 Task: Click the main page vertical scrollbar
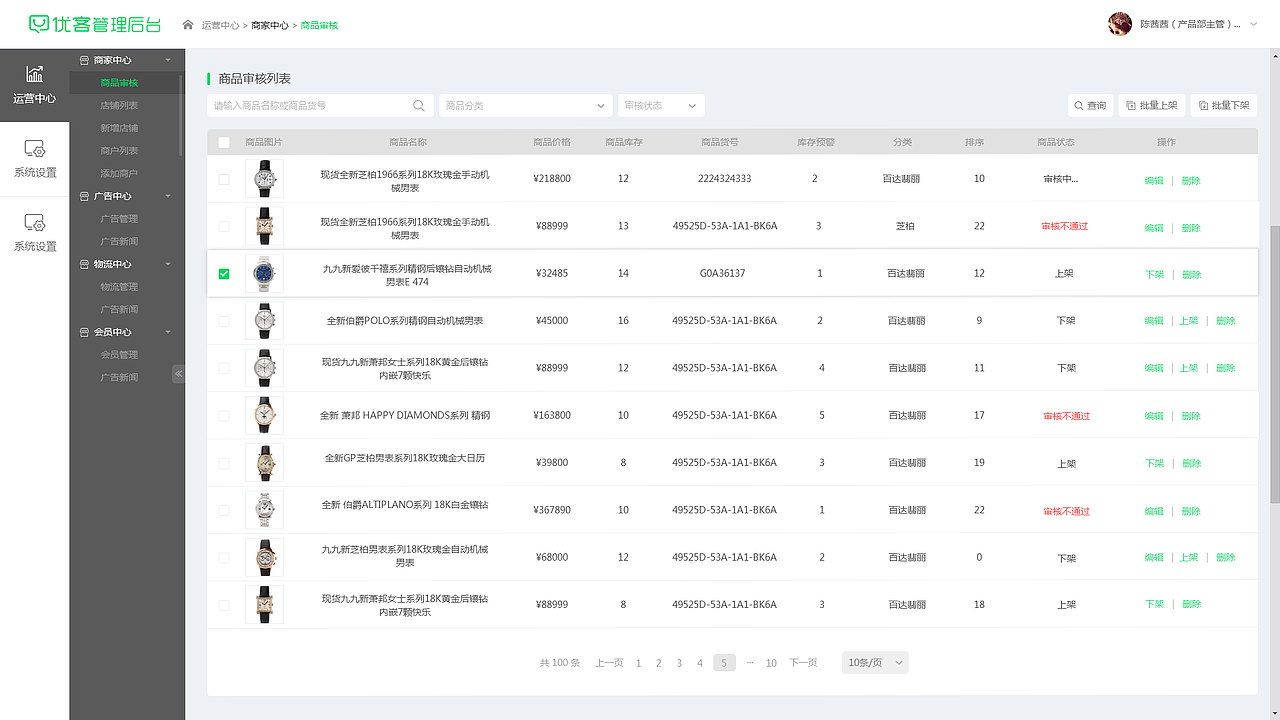pos(1275,365)
